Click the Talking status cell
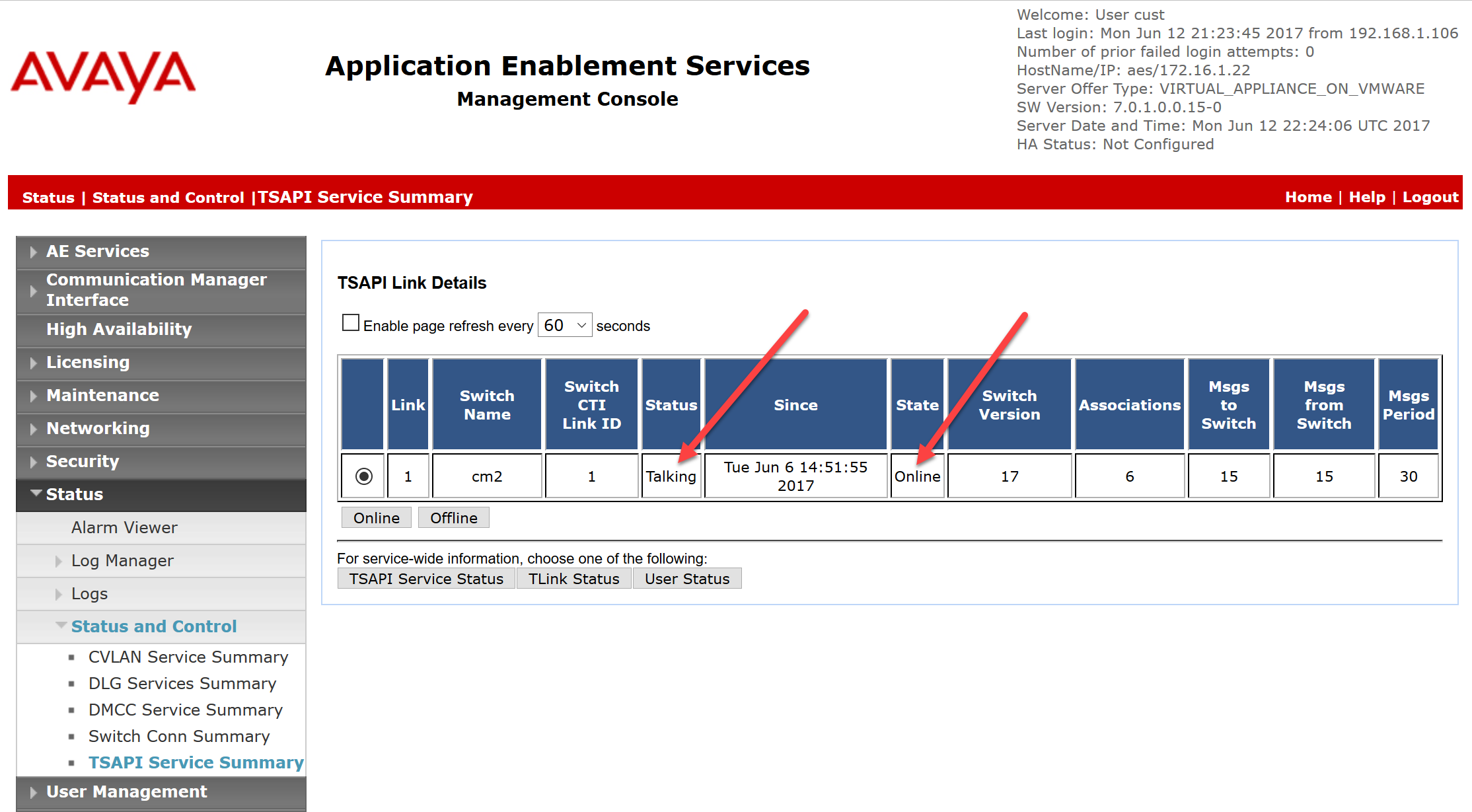This screenshot has height=812, width=1472. (671, 476)
